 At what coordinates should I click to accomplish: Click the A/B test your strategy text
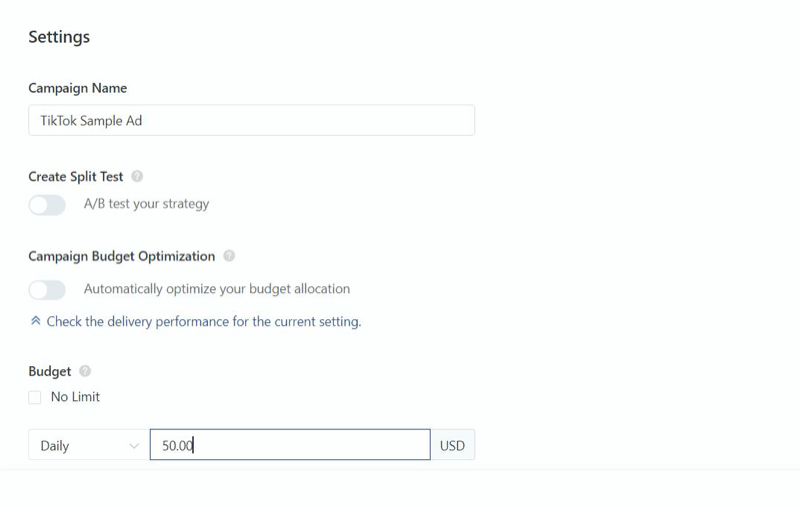pos(146,204)
